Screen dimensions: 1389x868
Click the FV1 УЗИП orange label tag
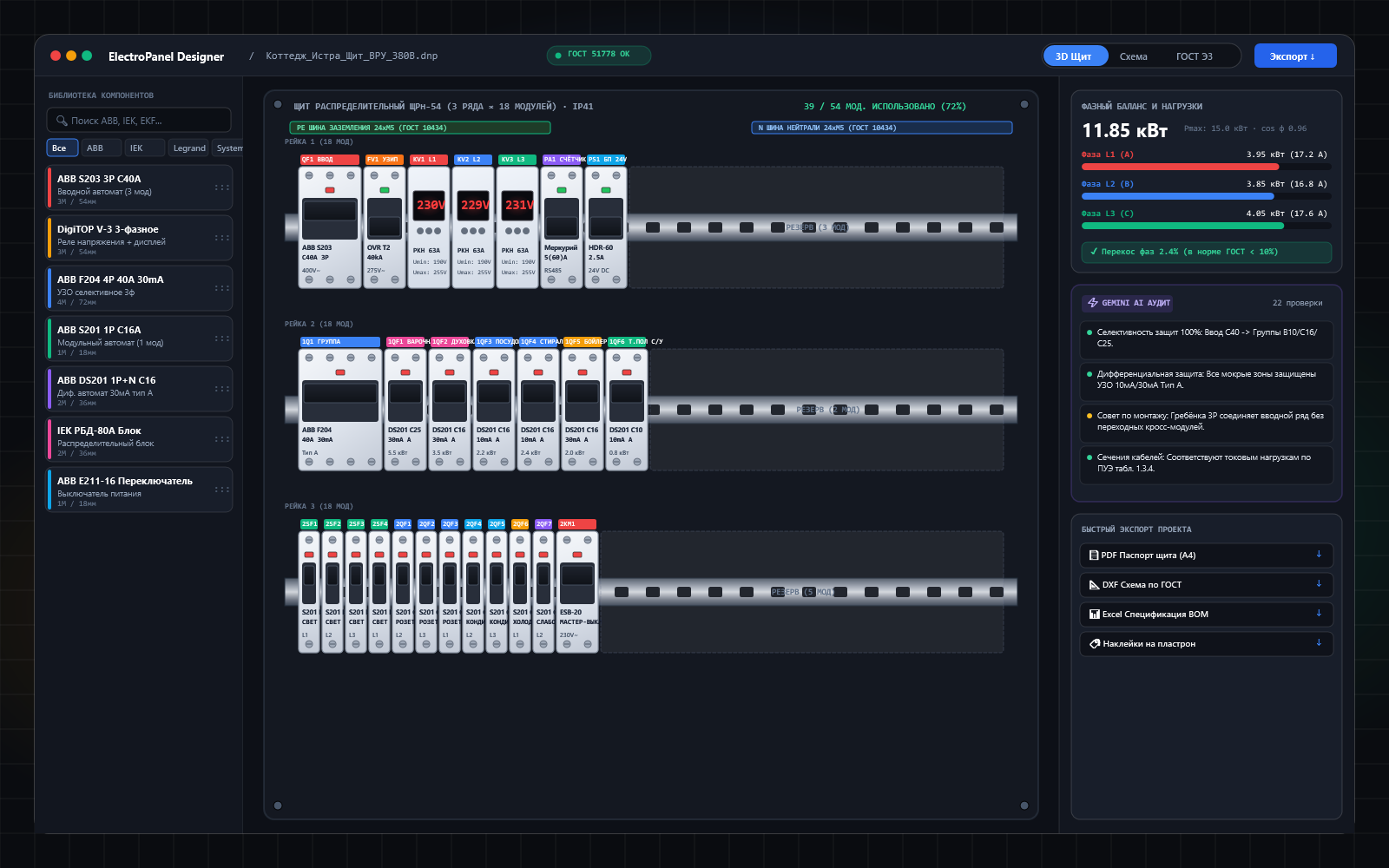tap(385, 160)
